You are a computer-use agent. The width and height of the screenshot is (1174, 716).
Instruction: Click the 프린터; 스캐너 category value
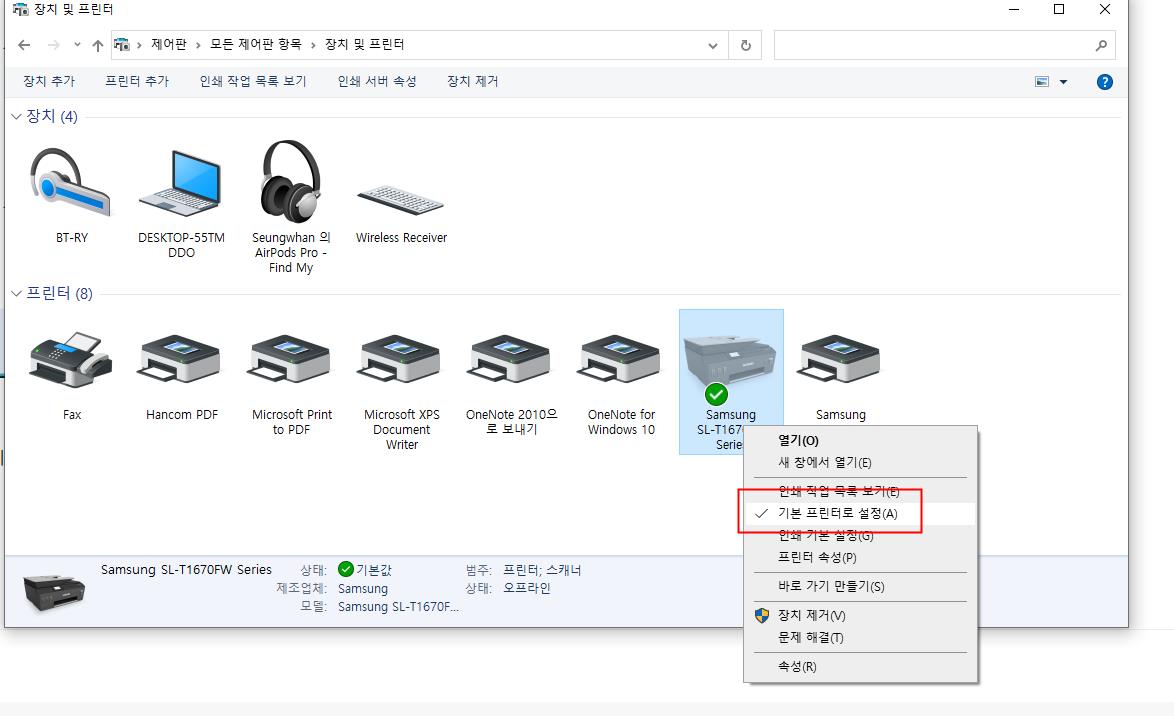pyautogui.click(x=542, y=570)
